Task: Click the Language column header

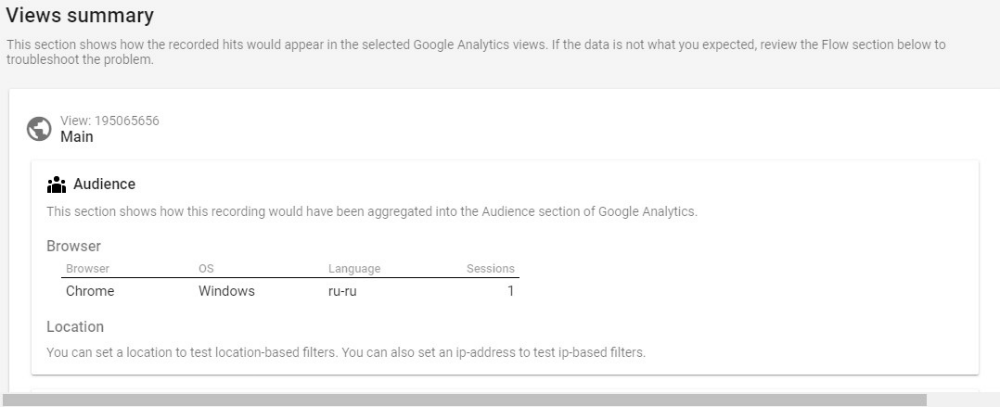Action: tap(355, 269)
